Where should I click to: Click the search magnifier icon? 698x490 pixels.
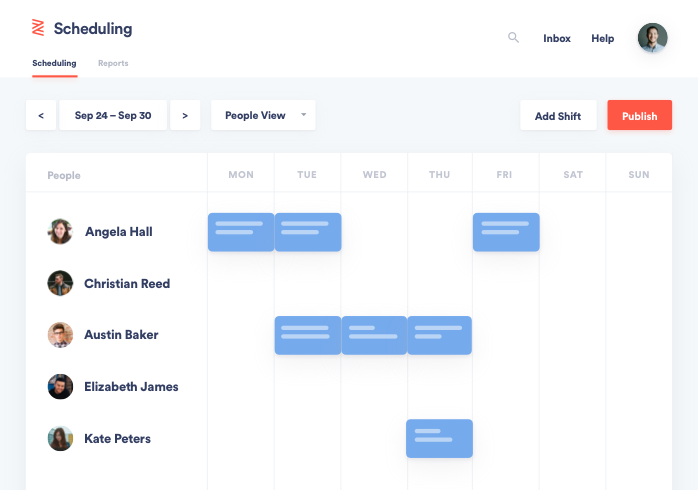click(x=513, y=38)
